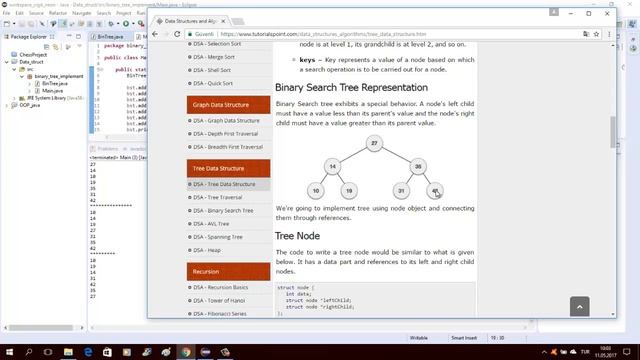Screen dimensions: 640x360
Task: Open DSA - Depth First Traversal link
Action: (225, 134)
